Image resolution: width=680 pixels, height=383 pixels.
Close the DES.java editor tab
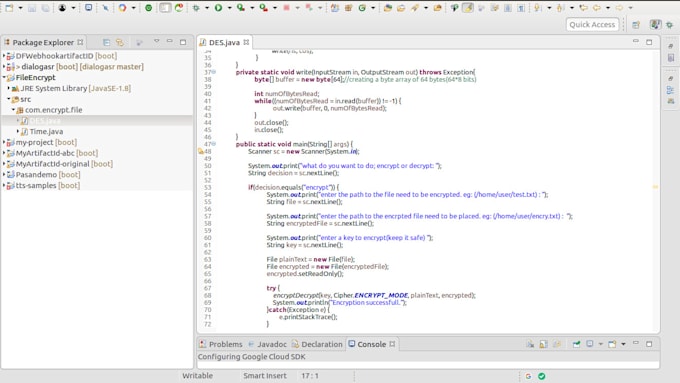point(246,42)
